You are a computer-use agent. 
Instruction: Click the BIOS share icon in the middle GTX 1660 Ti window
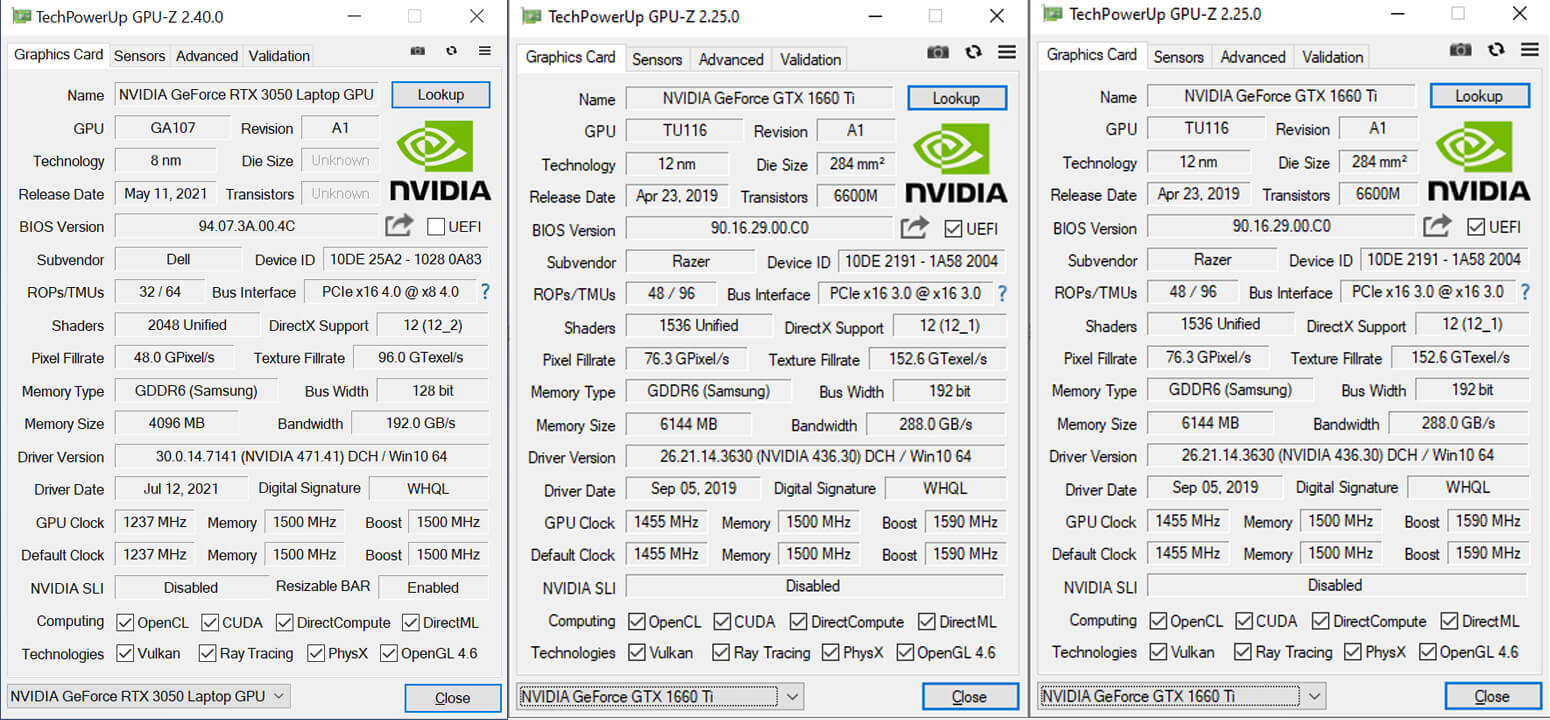tap(914, 228)
